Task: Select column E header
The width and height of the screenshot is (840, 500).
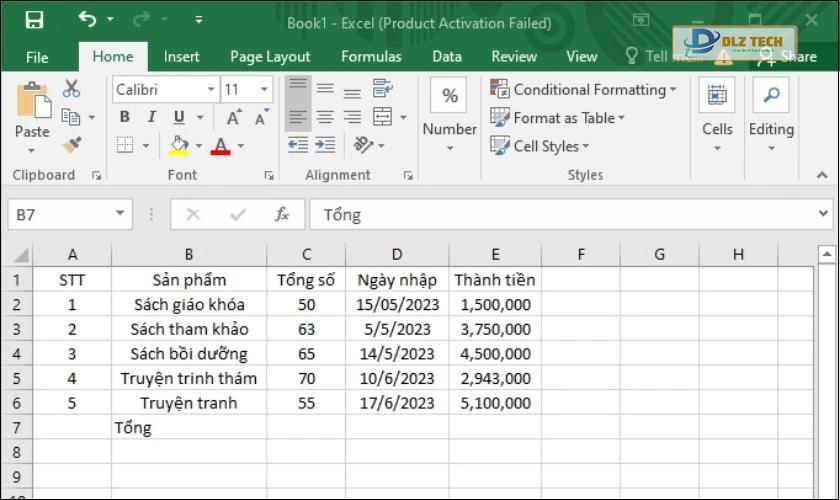Action: click(495, 255)
